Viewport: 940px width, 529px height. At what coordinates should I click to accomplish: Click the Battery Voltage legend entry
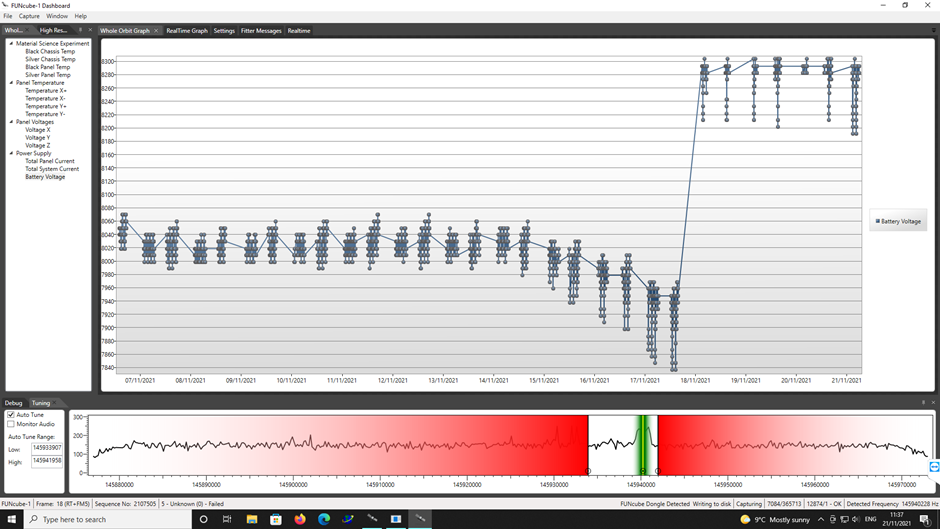(x=898, y=221)
